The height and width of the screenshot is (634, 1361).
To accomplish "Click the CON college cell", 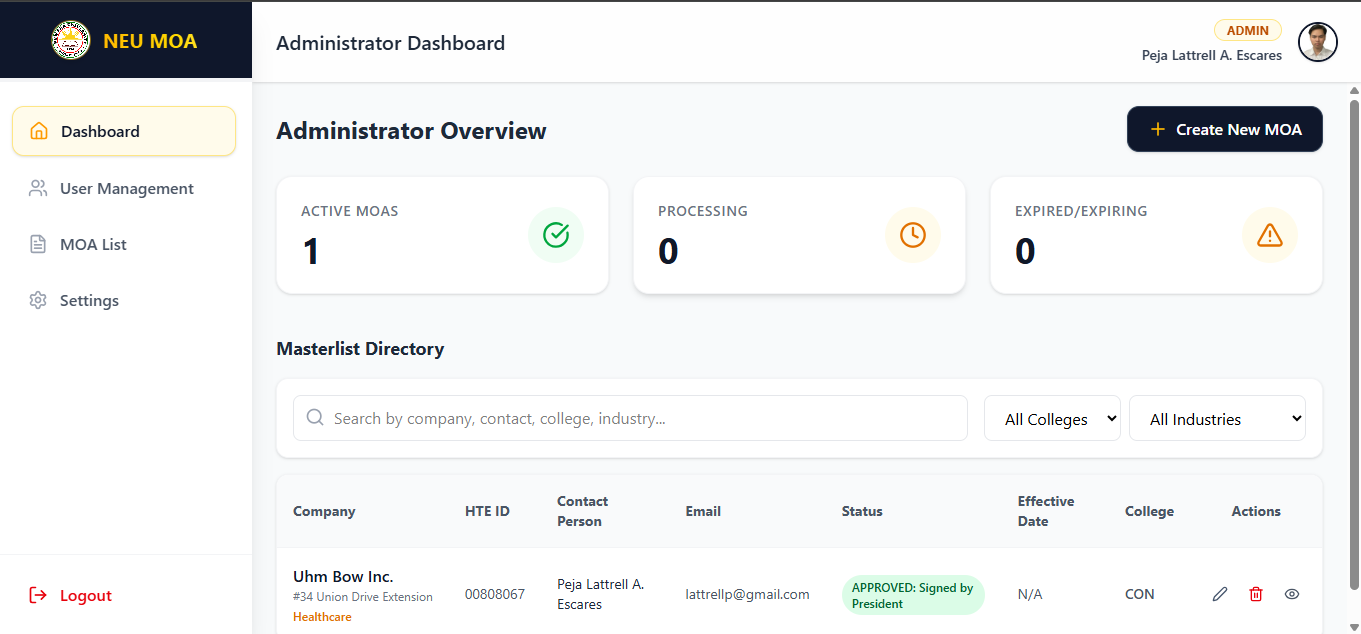I will [1140, 594].
